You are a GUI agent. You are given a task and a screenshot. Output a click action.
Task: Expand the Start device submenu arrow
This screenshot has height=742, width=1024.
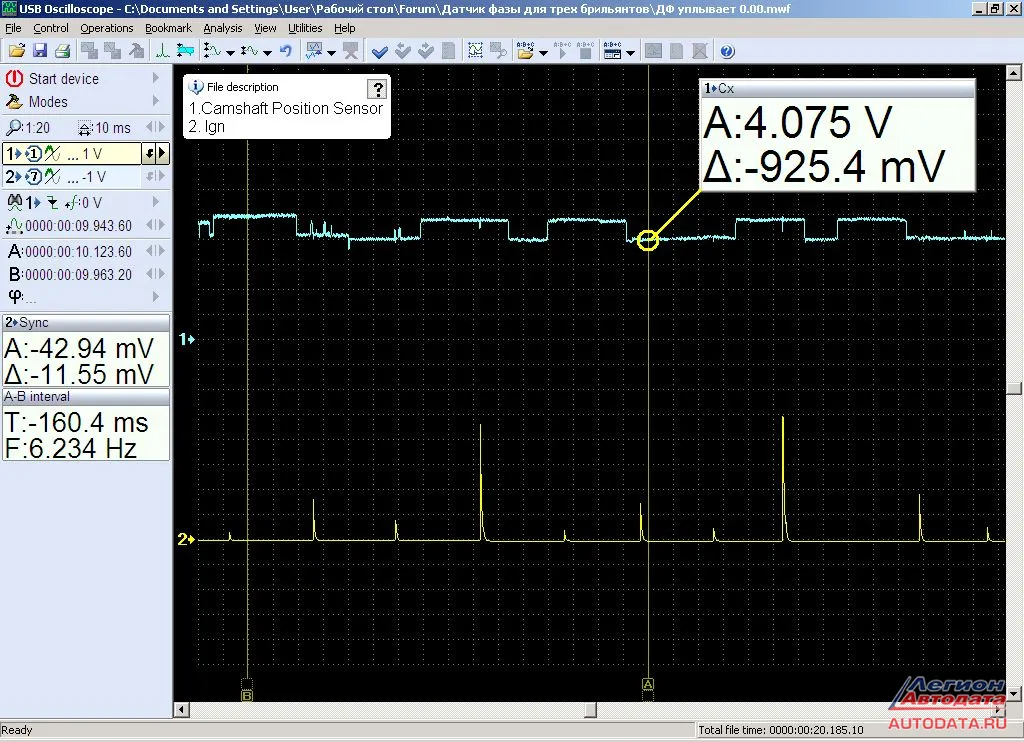click(x=155, y=78)
